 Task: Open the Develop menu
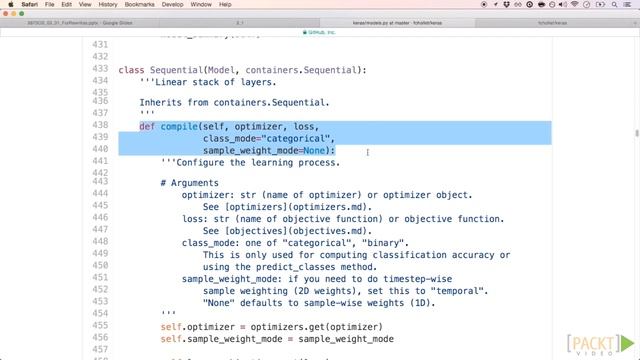click(x=172, y=4)
